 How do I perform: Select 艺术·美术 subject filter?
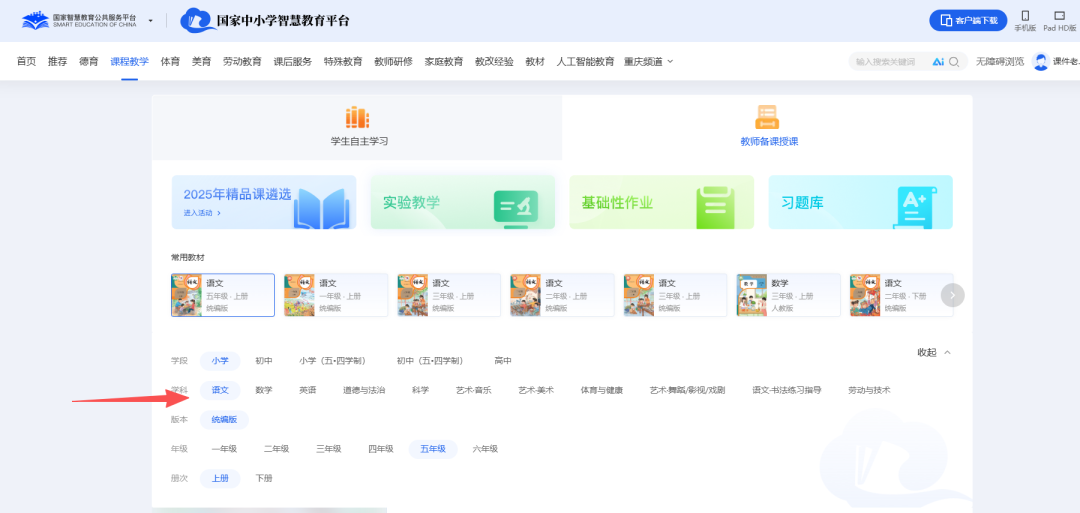[x=536, y=390]
